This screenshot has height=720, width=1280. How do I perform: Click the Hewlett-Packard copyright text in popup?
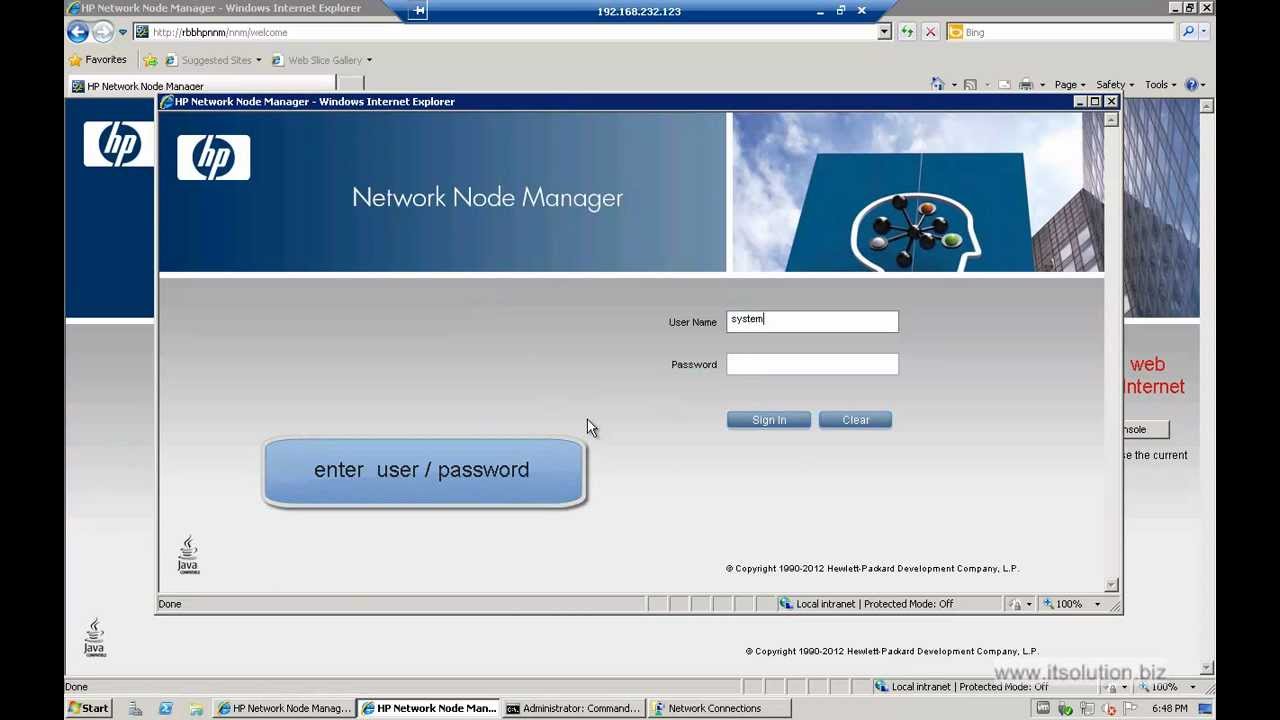[872, 569]
